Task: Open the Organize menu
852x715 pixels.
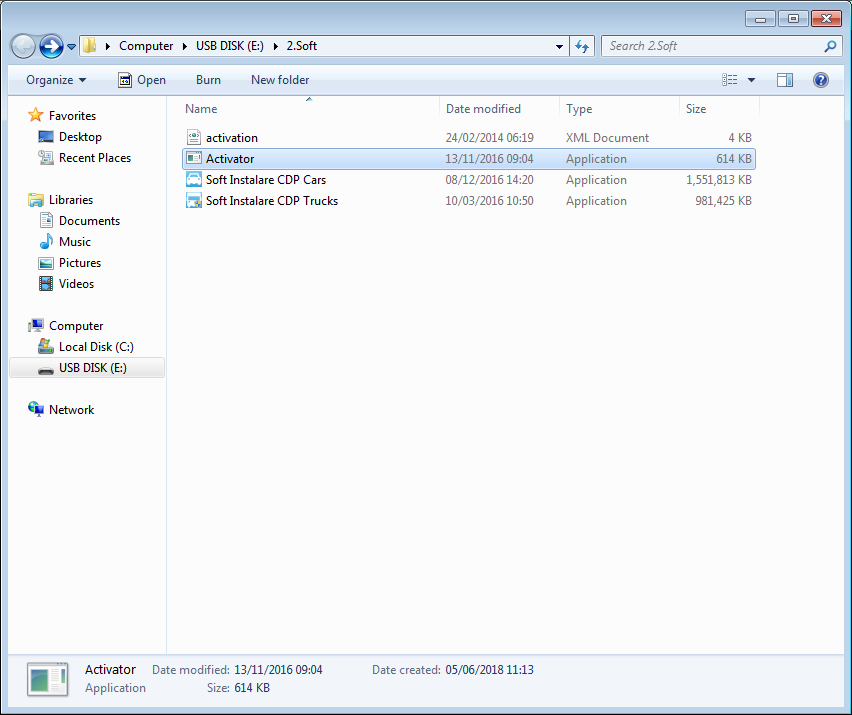Action: (x=56, y=80)
